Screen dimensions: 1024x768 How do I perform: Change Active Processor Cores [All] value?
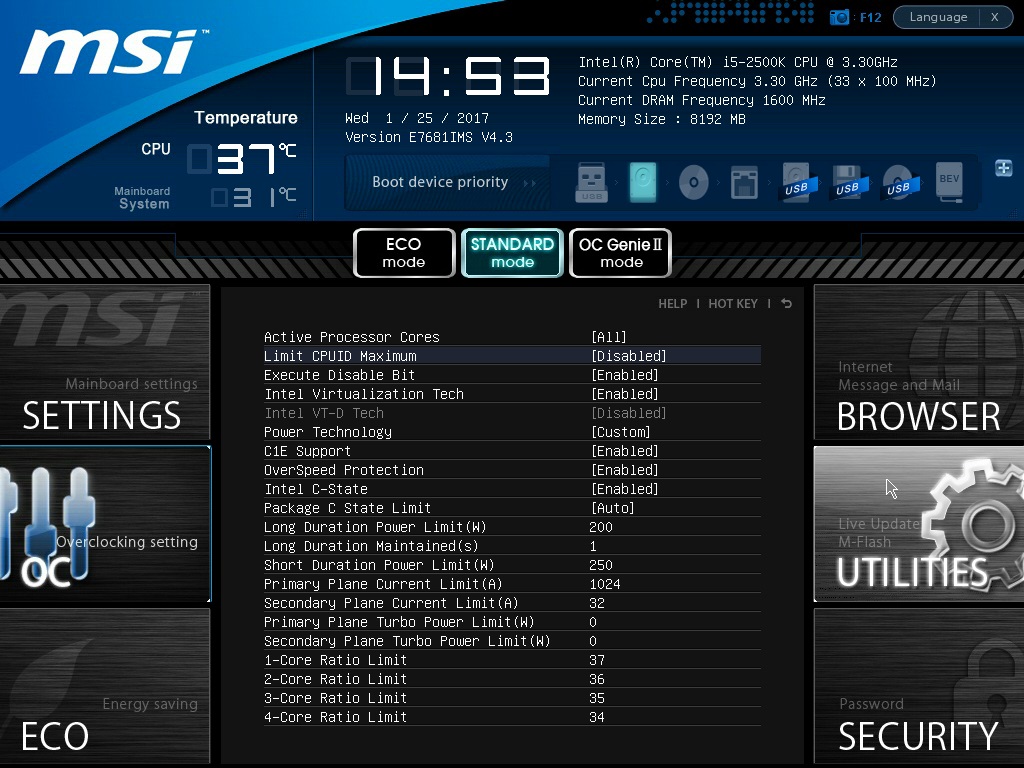coord(609,337)
